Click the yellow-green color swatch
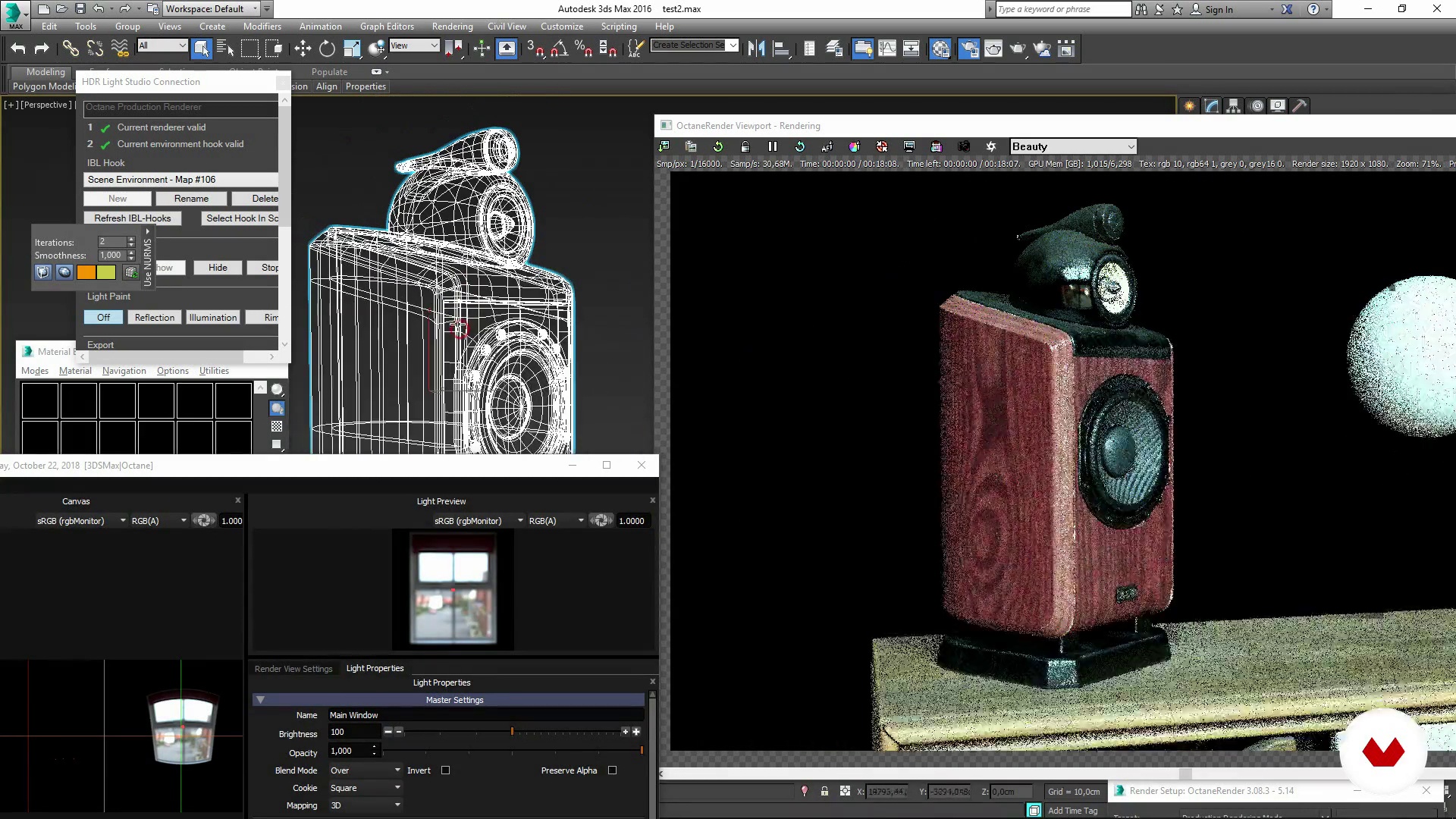This screenshot has height=819, width=1456. point(106,272)
